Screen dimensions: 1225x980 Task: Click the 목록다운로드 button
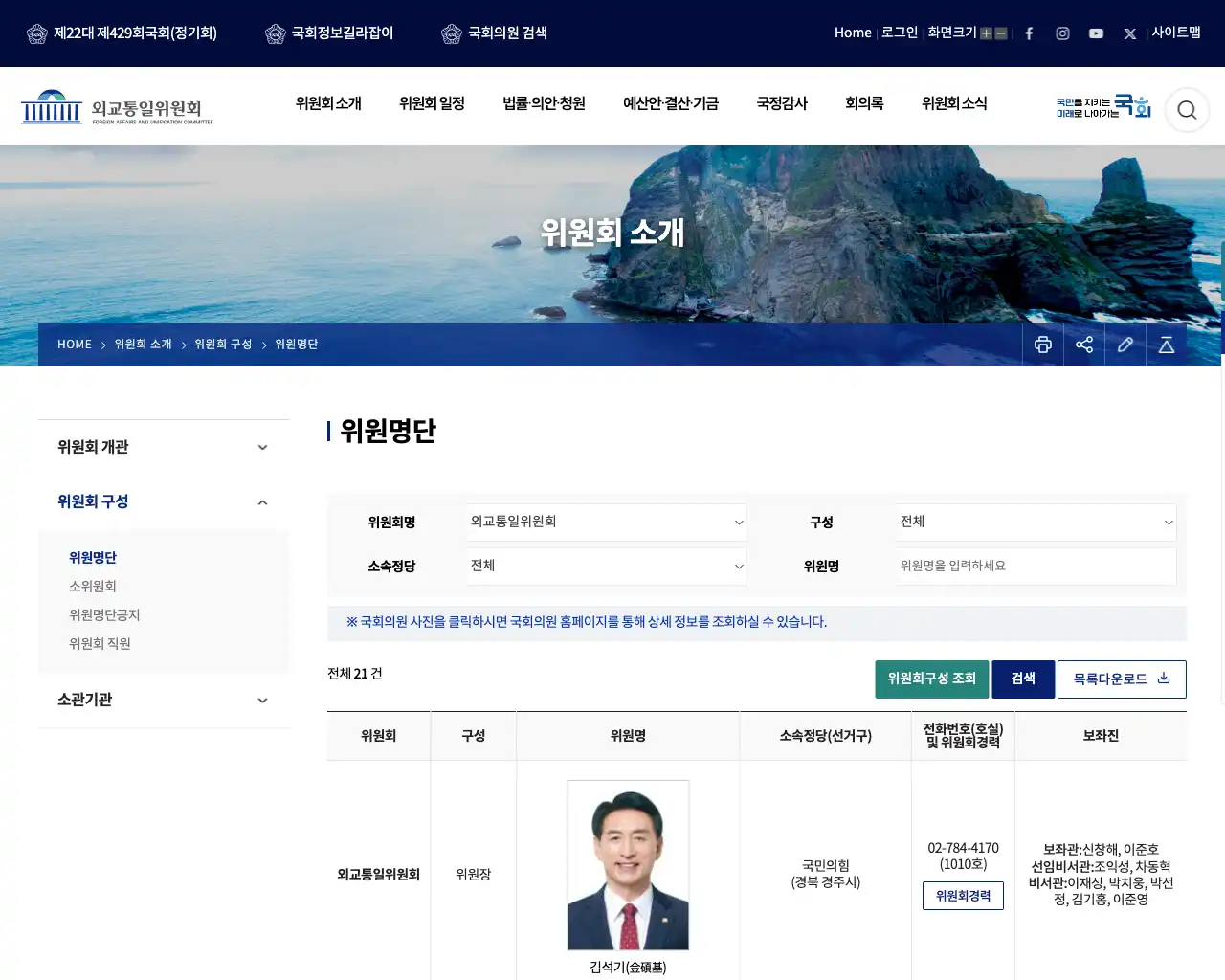[x=1122, y=679]
